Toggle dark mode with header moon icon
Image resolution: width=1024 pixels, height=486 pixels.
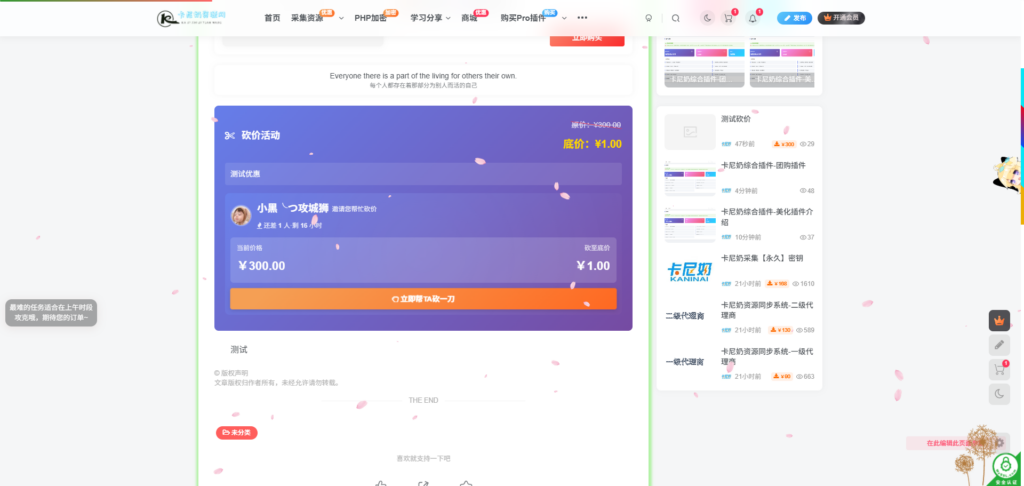(708, 18)
